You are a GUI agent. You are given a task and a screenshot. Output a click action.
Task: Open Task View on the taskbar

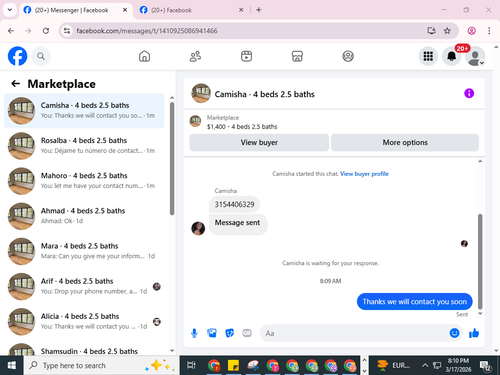click(191, 365)
